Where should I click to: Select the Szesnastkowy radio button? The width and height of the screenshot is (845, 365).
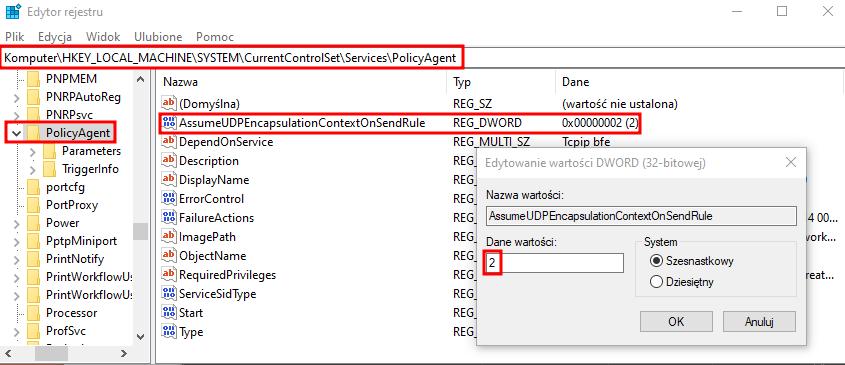[x=656, y=261]
